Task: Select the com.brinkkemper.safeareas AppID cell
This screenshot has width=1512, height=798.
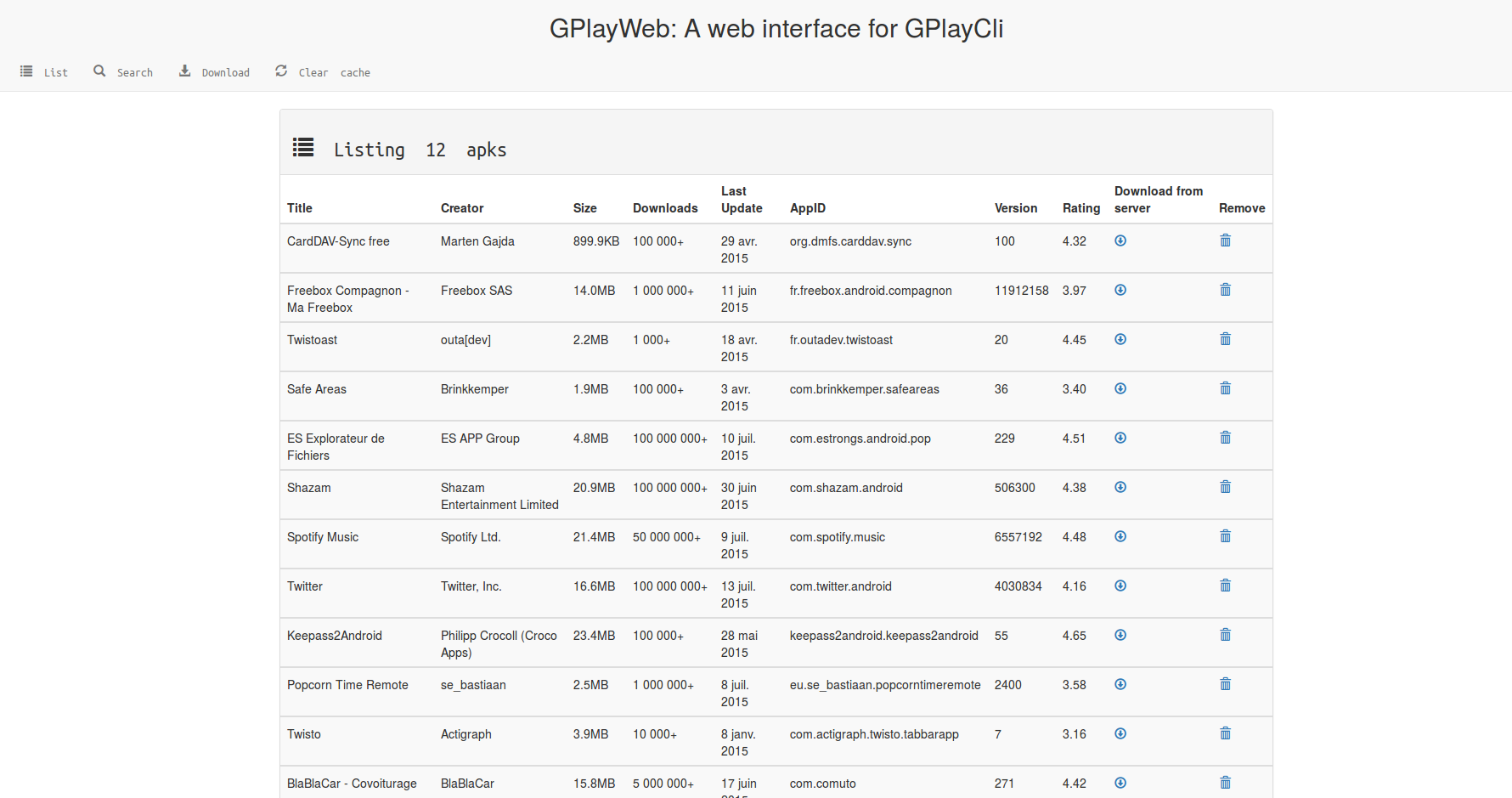Action: click(x=865, y=389)
